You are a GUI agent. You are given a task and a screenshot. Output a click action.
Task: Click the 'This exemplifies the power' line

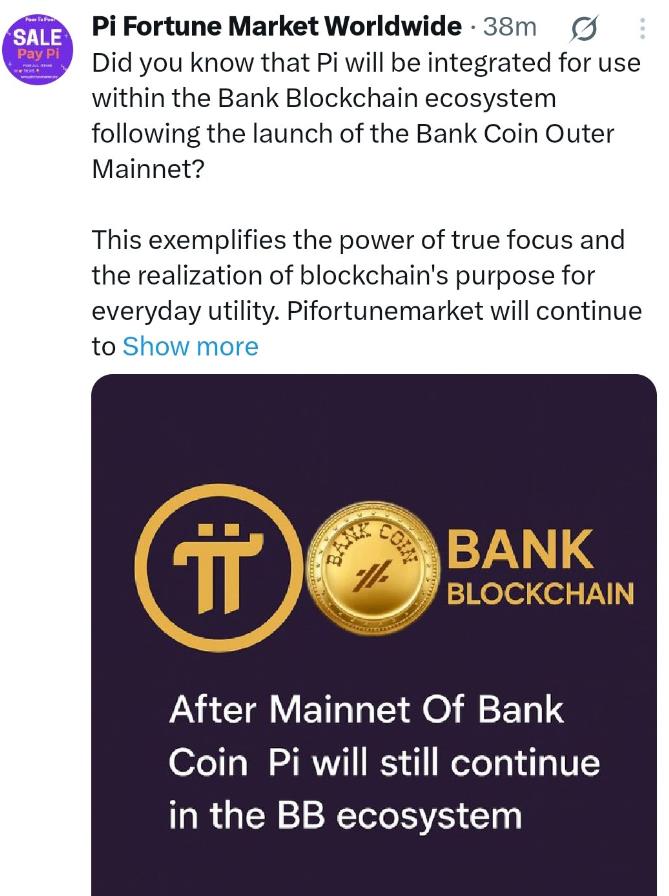pos(358,239)
